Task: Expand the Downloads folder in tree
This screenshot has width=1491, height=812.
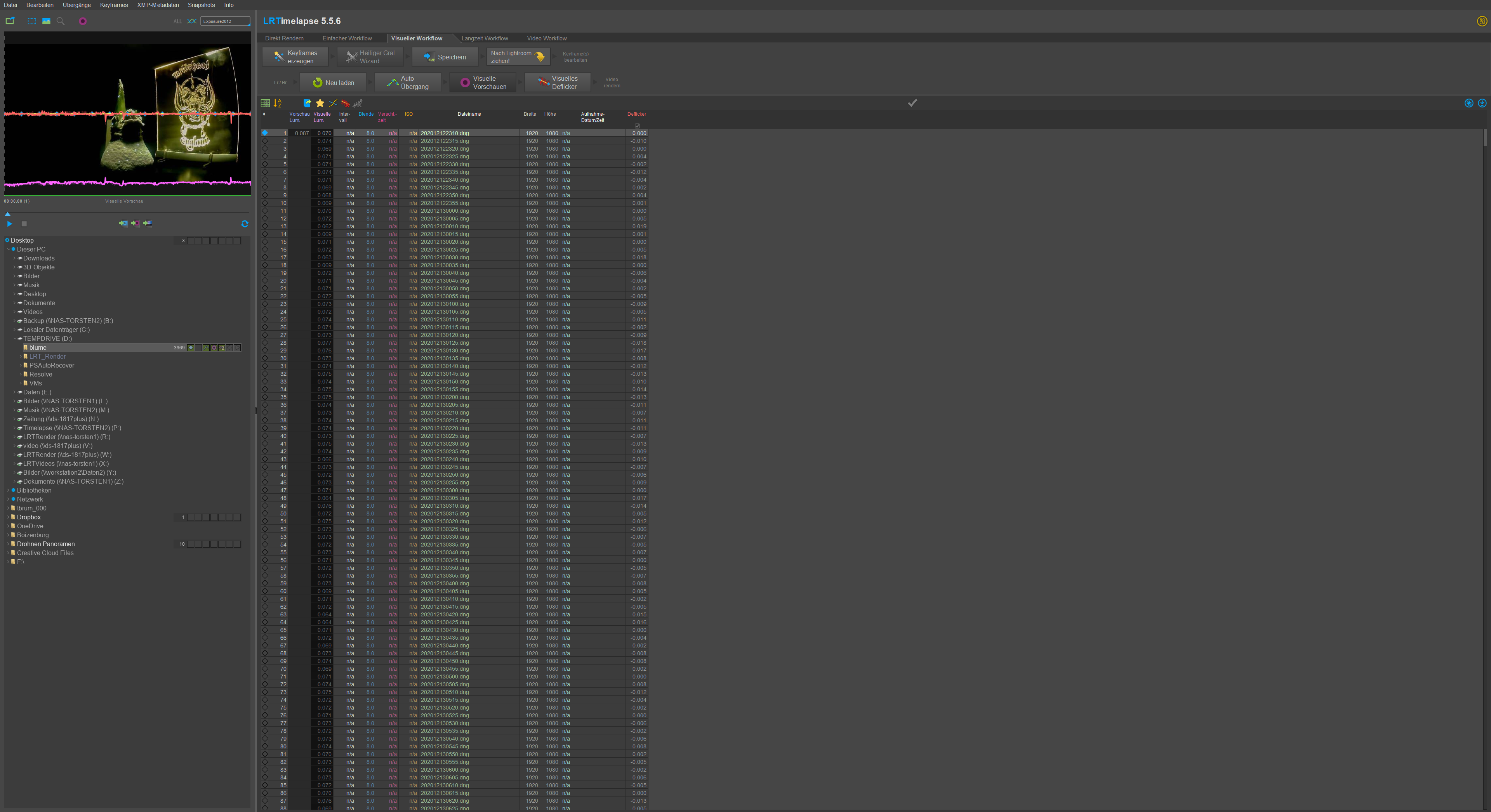Action: point(14,258)
